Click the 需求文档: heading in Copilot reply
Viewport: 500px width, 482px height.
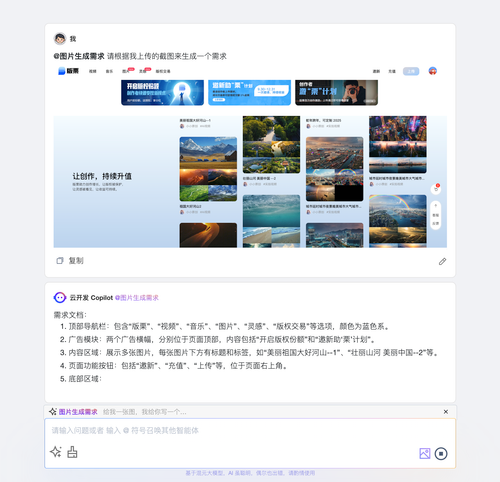tap(70, 315)
